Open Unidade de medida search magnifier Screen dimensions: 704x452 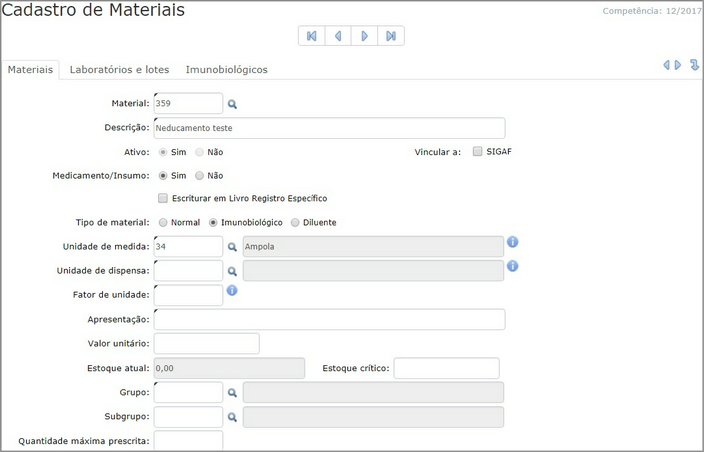click(232, 247)
